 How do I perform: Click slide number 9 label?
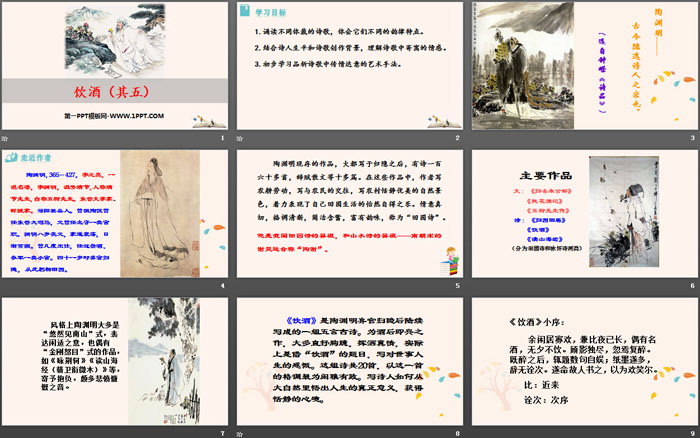(x=692, y=434)
